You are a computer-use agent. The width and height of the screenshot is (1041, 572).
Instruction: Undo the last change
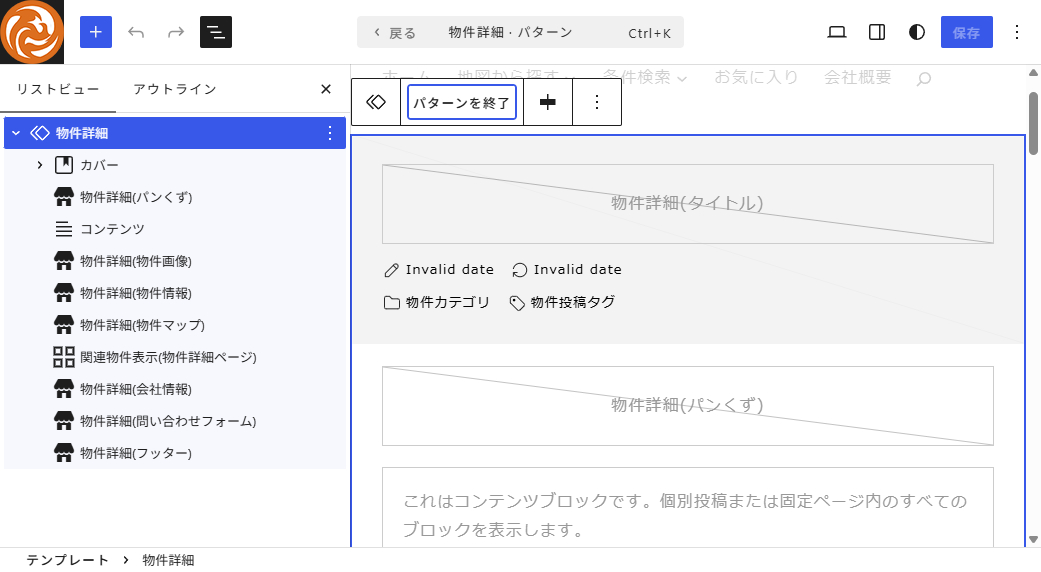135,32
